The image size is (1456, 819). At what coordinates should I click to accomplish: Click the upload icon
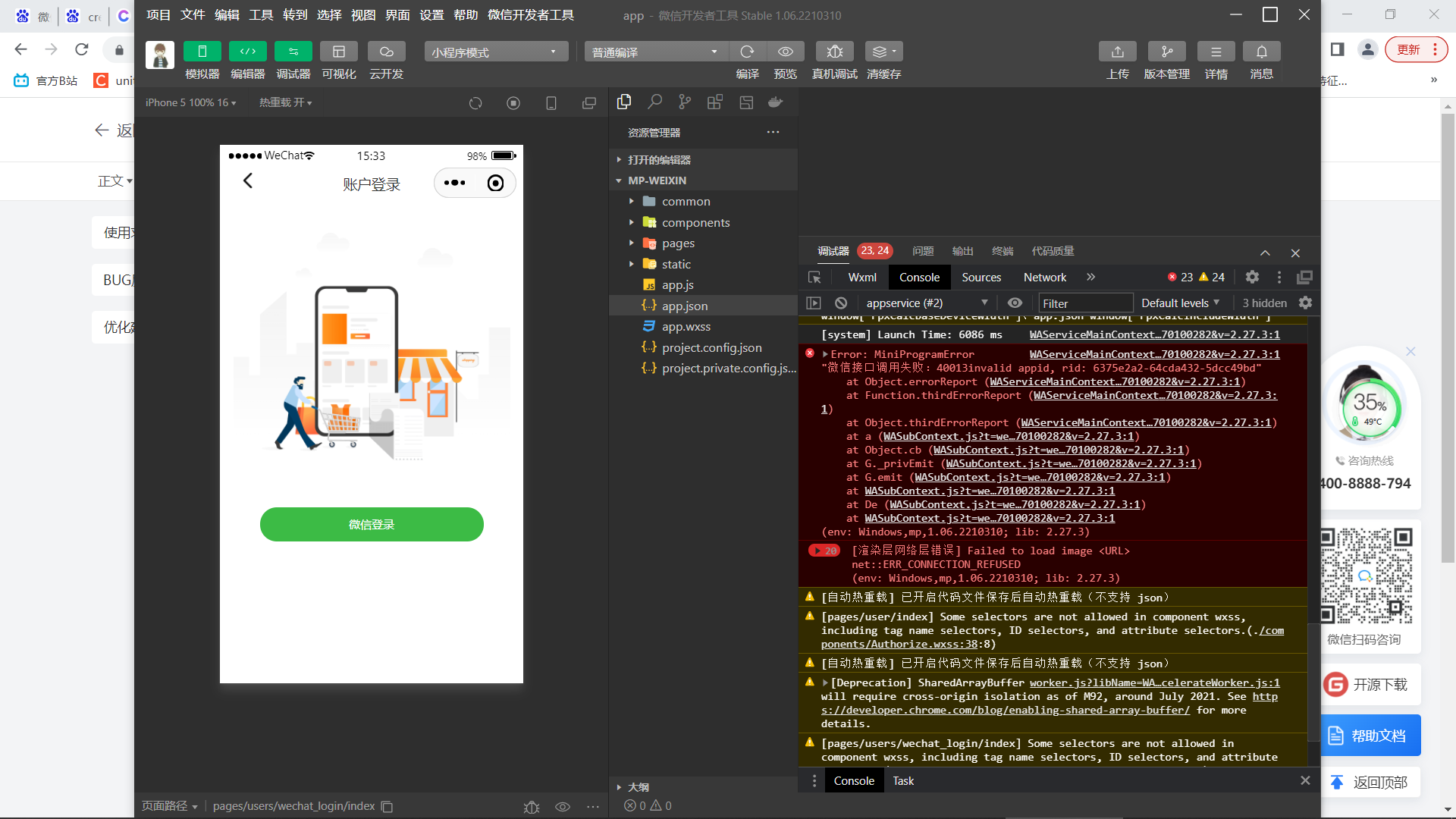pyautogui.click(x=1118, y=52)
